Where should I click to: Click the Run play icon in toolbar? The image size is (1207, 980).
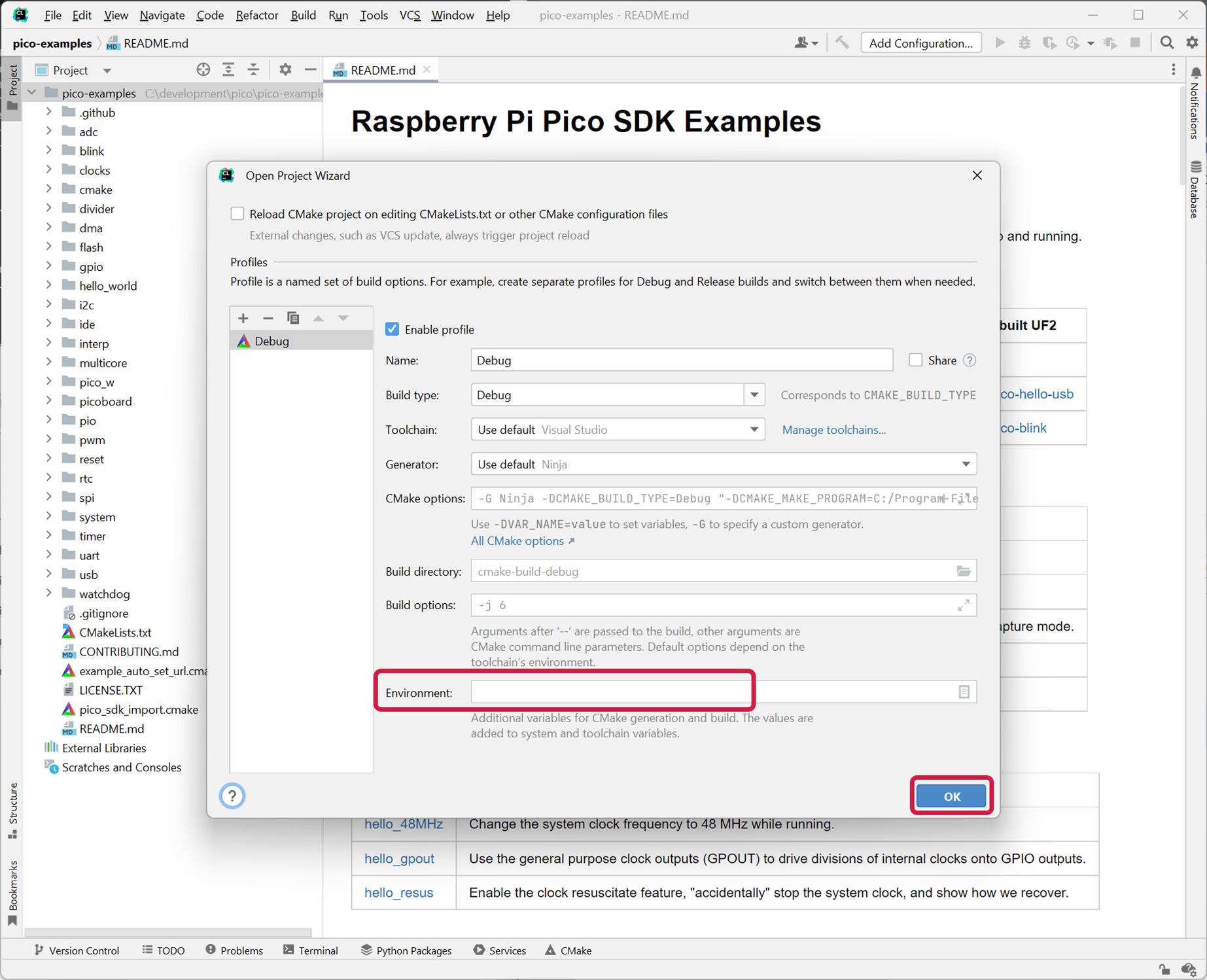coord(1000,43)
